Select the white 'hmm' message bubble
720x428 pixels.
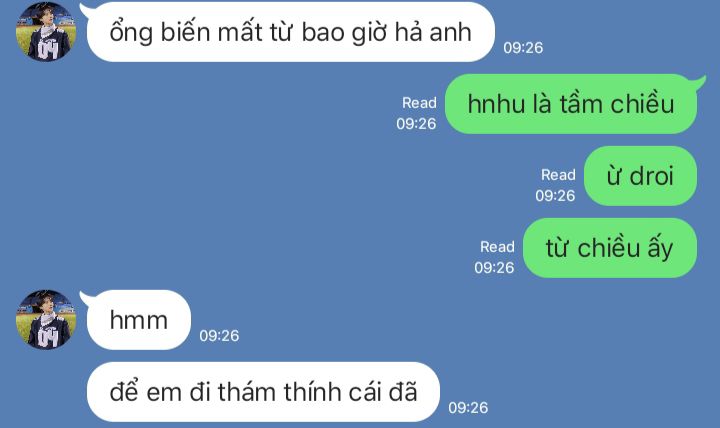[139, 320]
